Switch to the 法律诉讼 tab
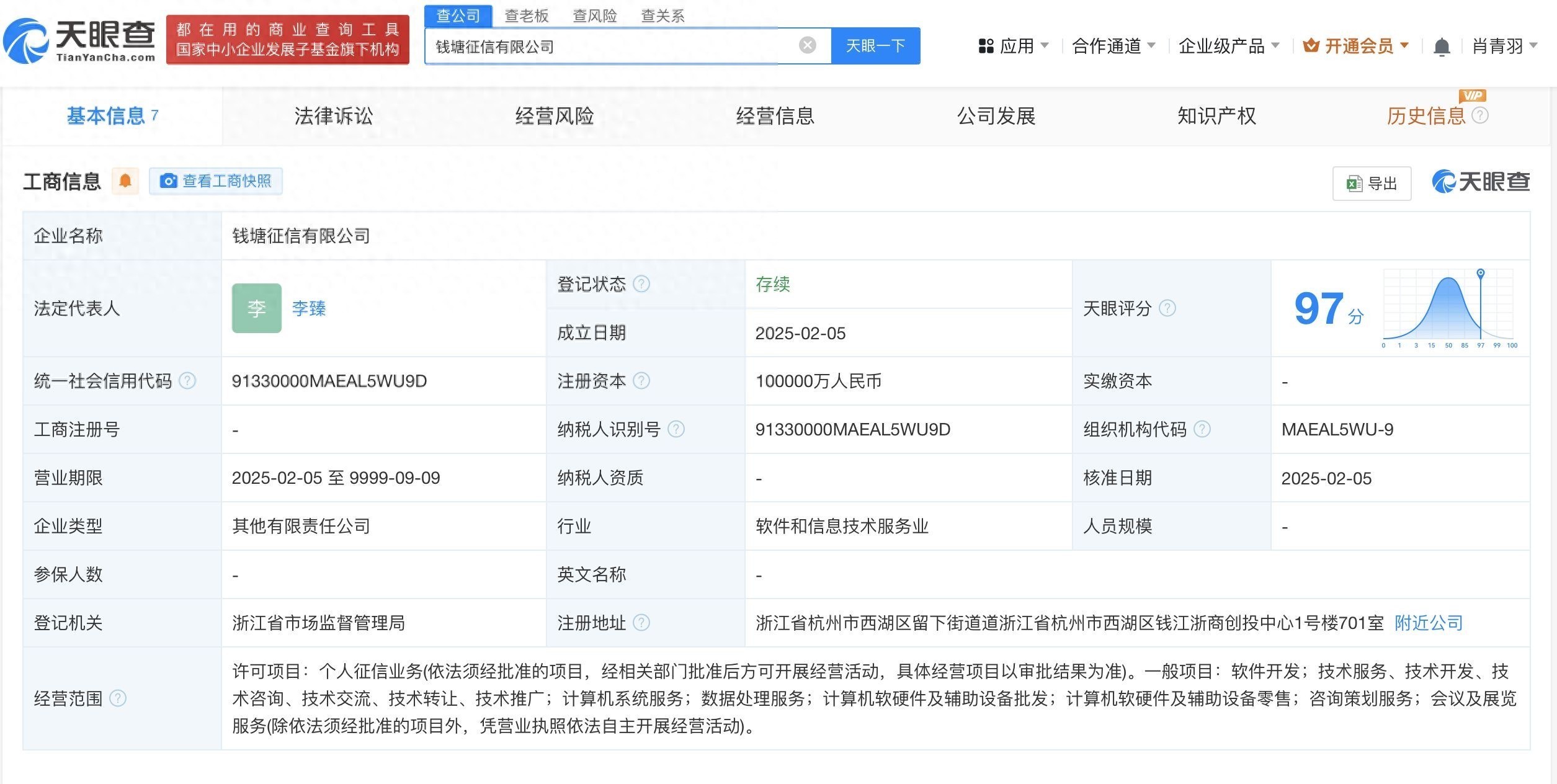The image size is (1557, 784). pyautogui.click(x=332, y=116)
